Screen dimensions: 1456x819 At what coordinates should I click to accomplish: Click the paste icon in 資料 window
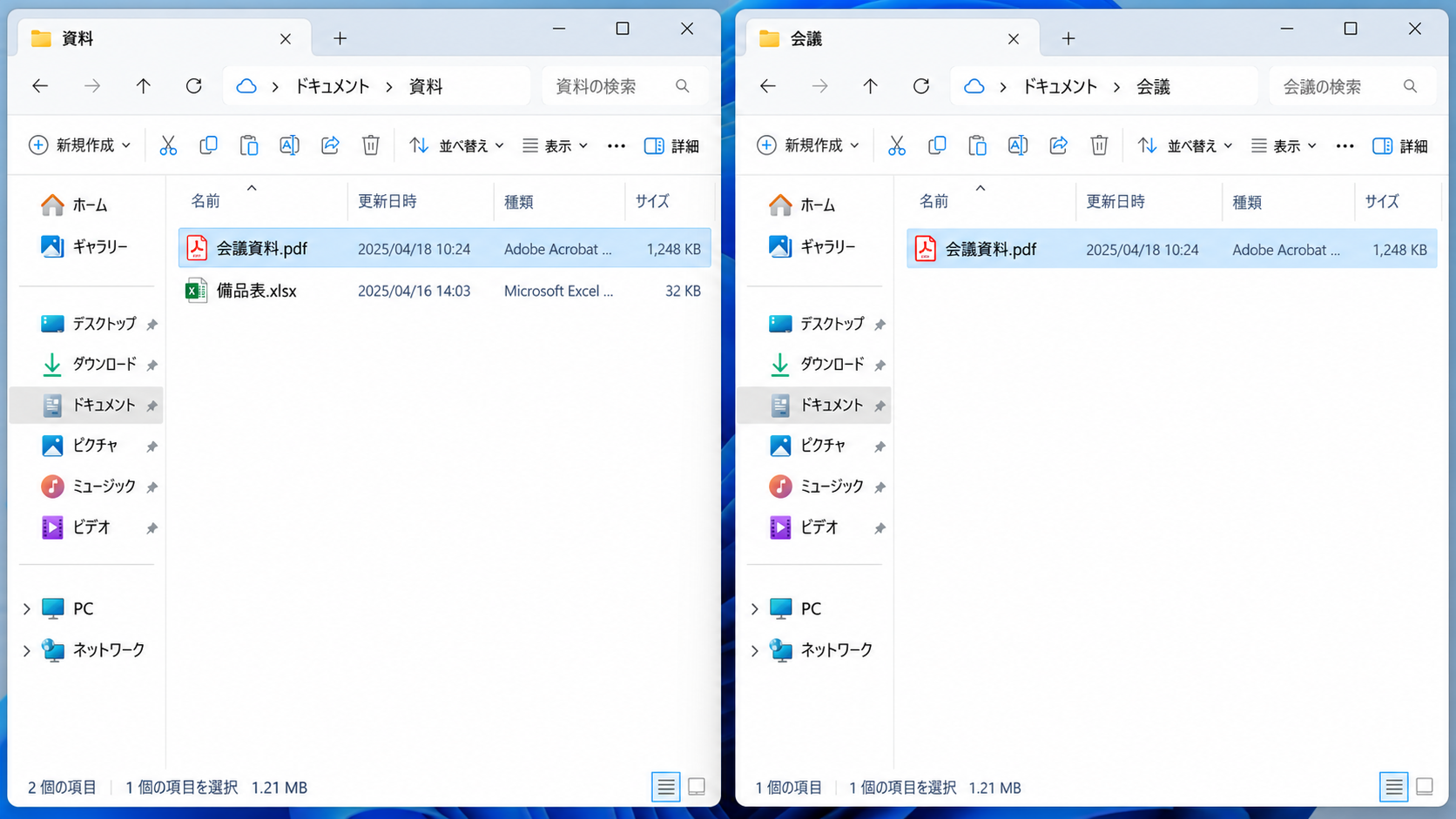[x=249, y=145]
